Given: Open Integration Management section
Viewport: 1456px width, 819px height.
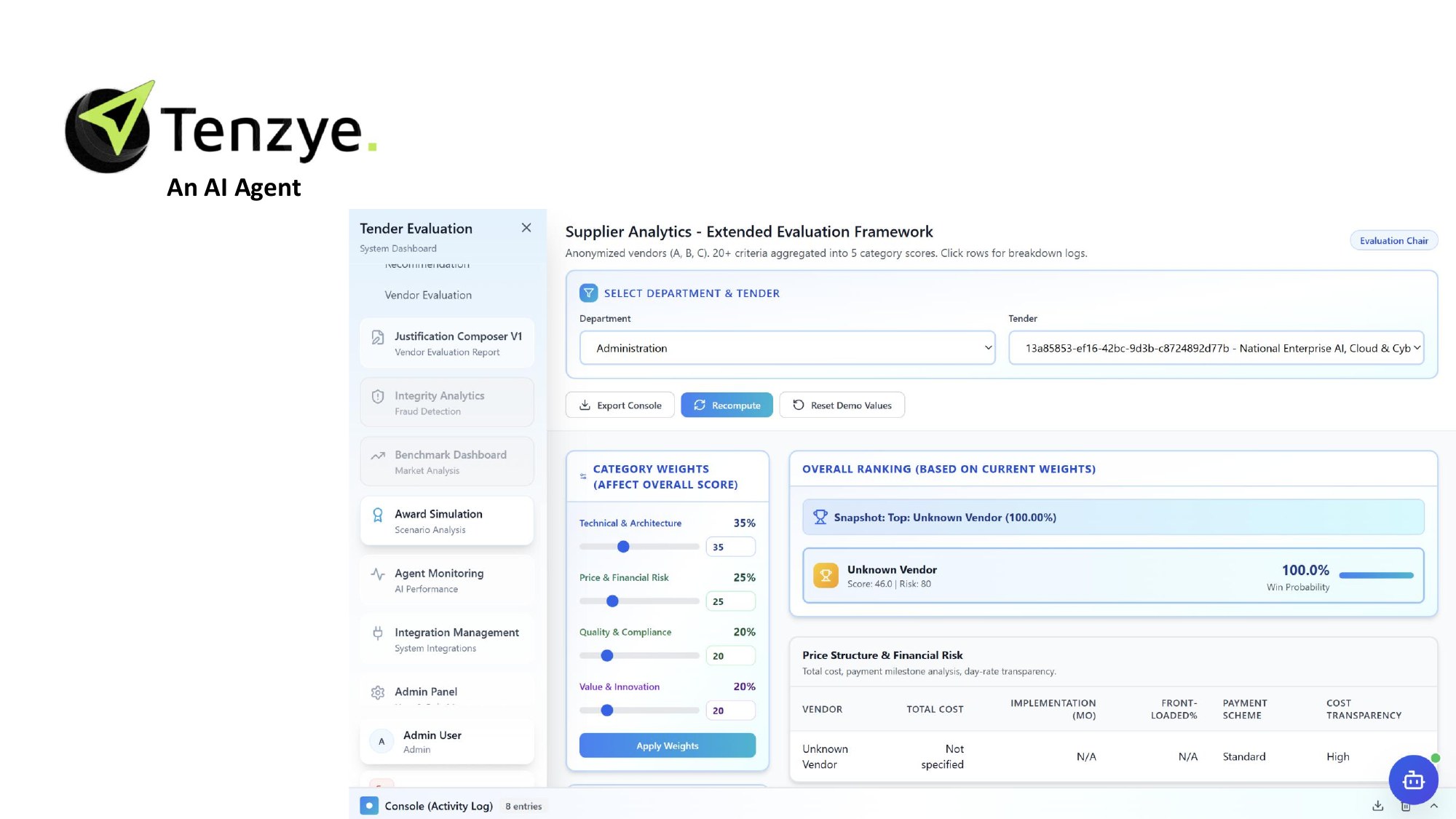Looking at the screenshot, I should click(x=447, y=639).
